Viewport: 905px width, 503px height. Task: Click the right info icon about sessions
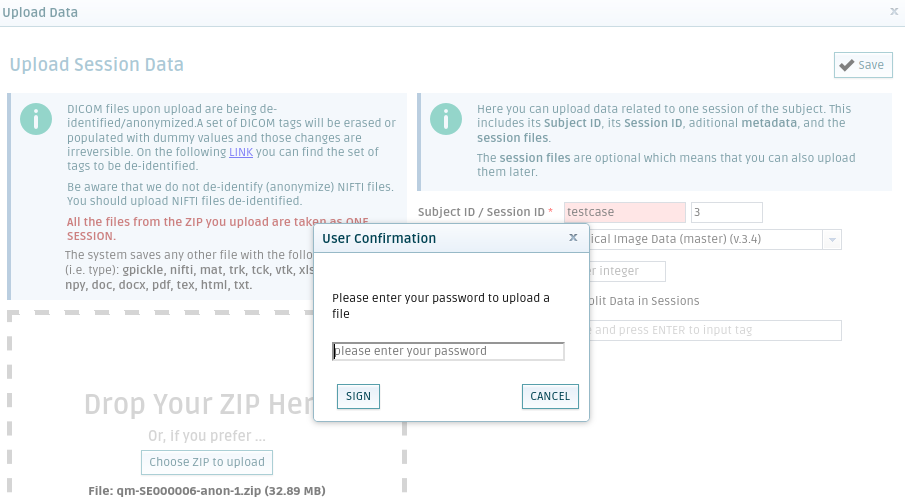coord(446,119)
